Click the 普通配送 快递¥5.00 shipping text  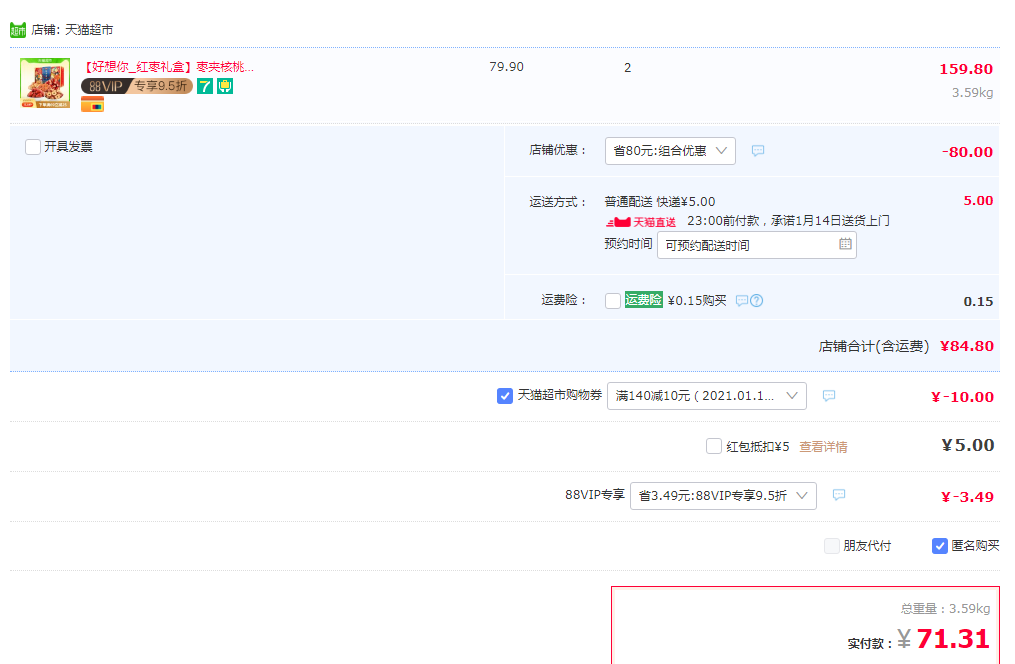point(660,202)
